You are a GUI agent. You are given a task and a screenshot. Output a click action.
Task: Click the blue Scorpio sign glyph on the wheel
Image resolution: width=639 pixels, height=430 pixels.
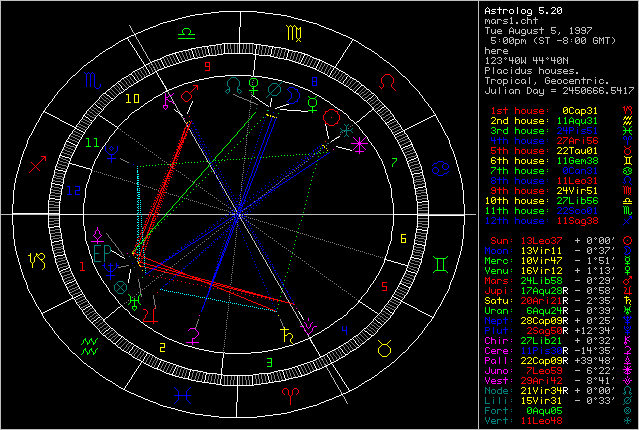coord(93,80)
